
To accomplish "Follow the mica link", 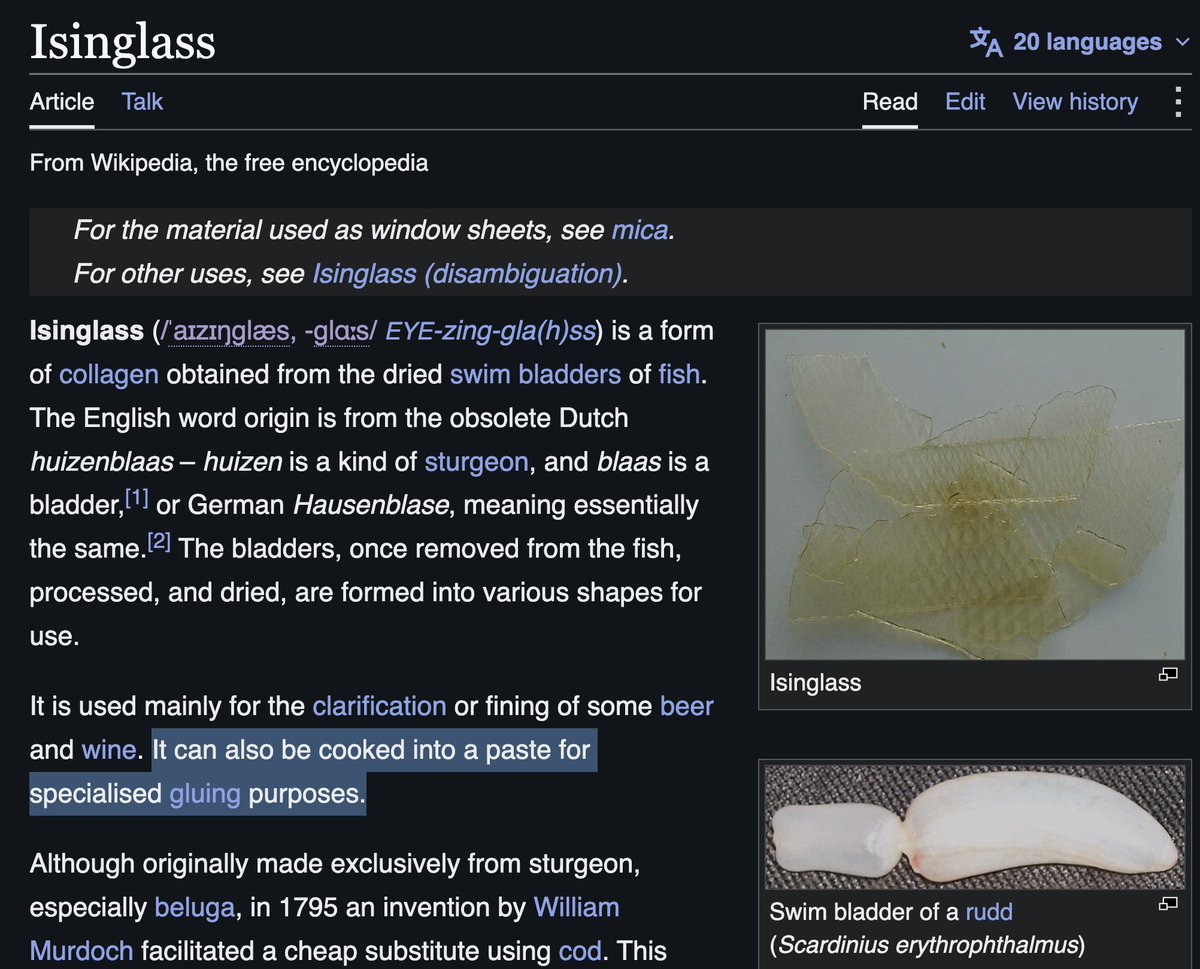I will [640, 230].
